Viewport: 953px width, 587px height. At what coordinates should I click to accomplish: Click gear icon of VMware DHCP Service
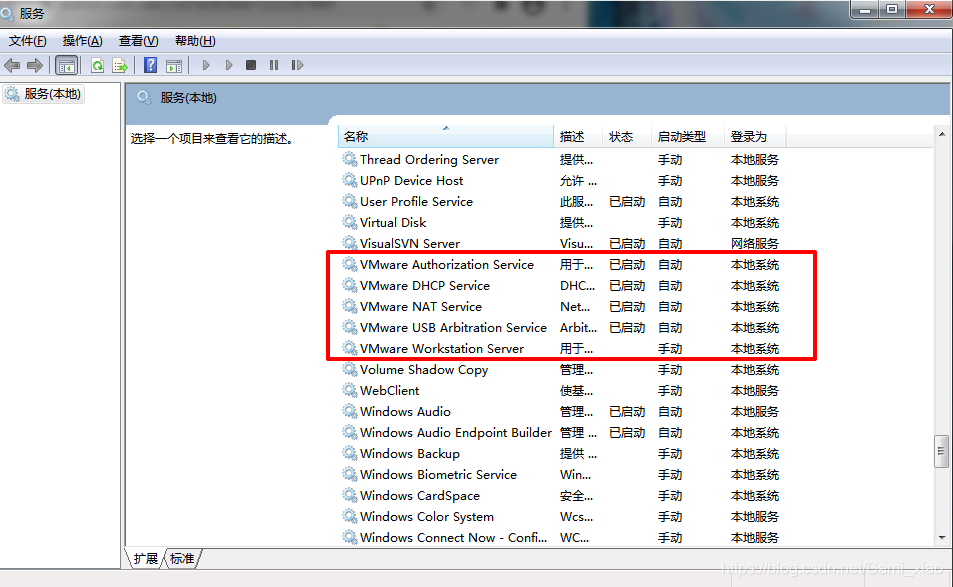[349, 285]
